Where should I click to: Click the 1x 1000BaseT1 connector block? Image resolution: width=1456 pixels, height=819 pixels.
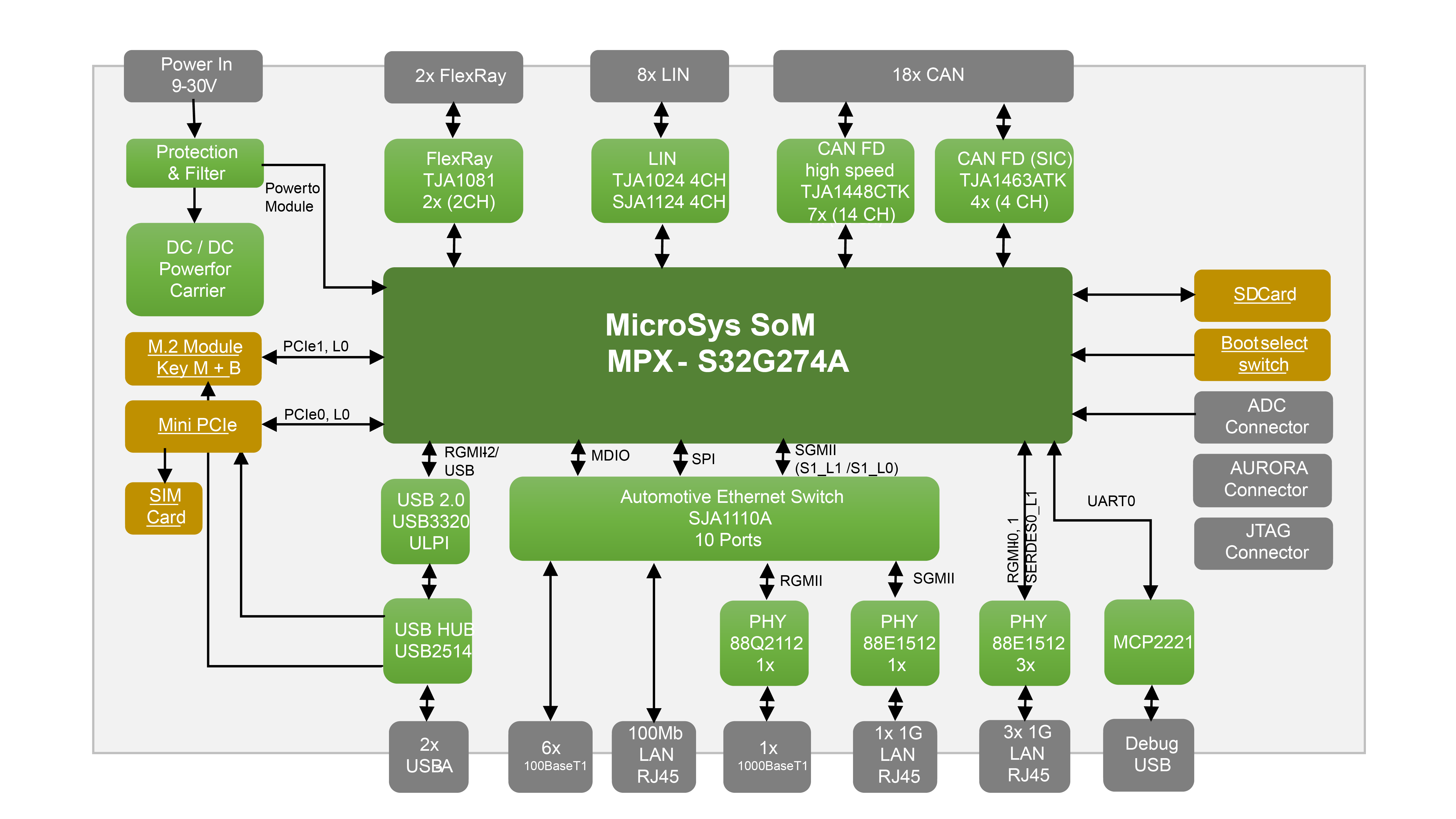click(767, 756)
